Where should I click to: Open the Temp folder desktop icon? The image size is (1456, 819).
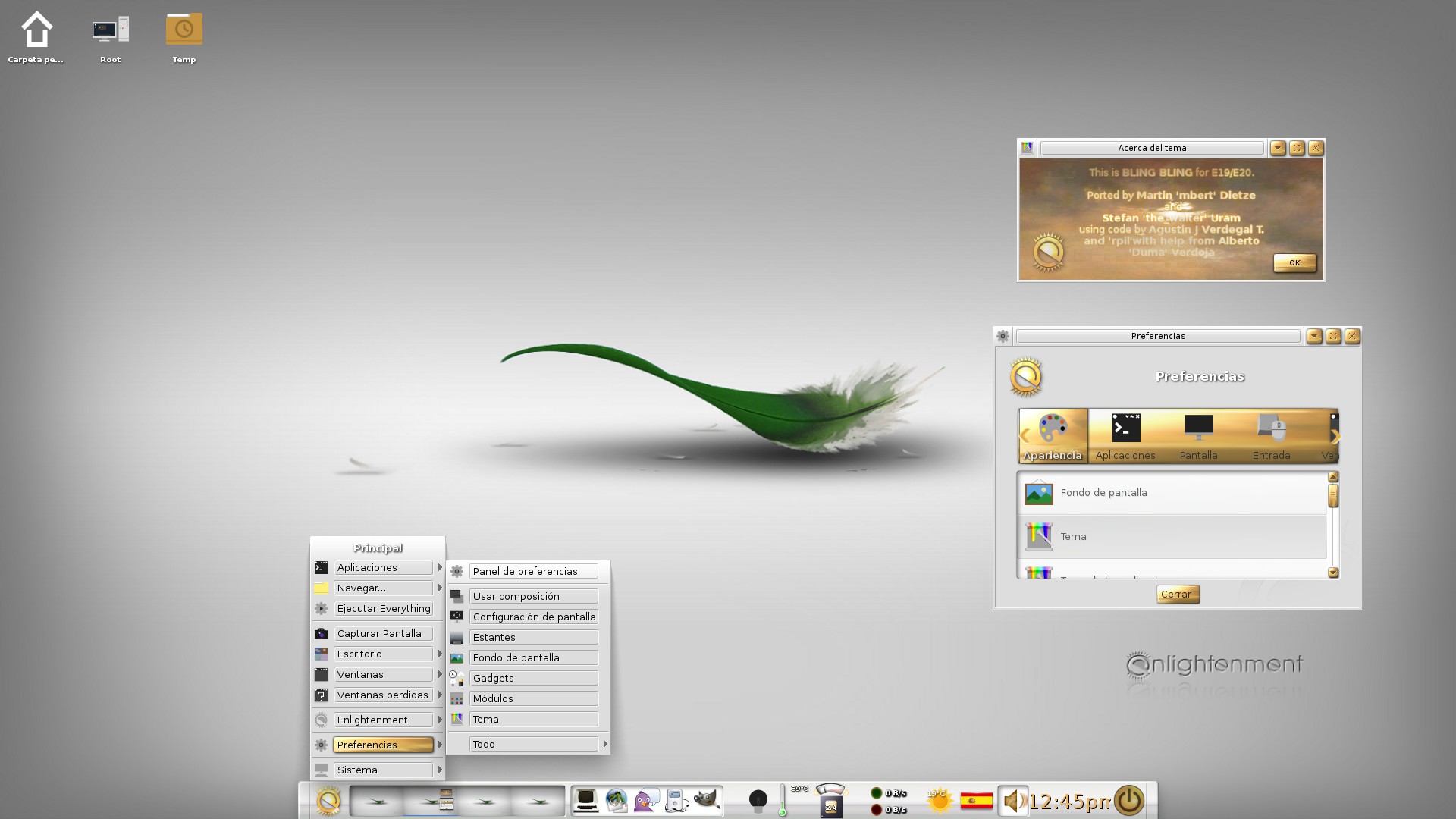184,36
